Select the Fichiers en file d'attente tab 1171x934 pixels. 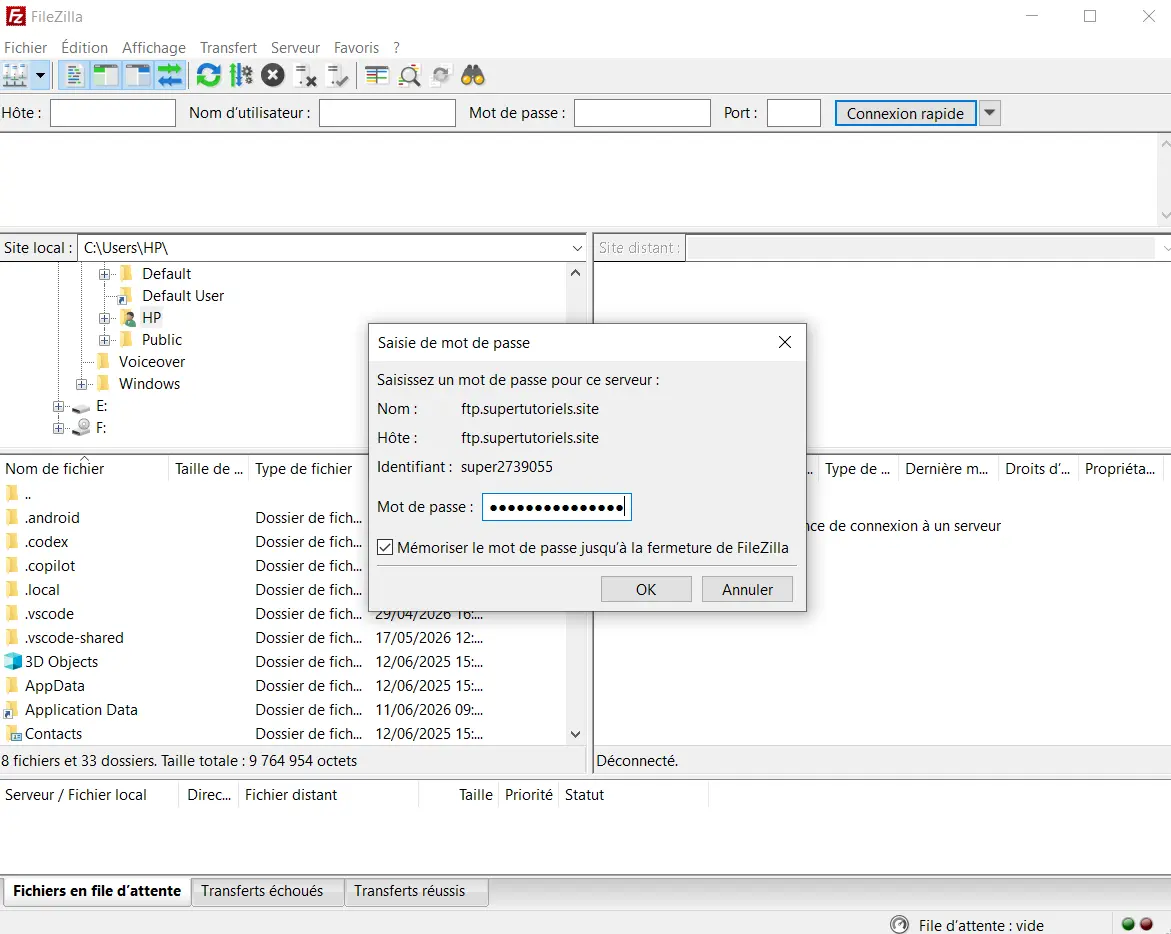point(97,891)
